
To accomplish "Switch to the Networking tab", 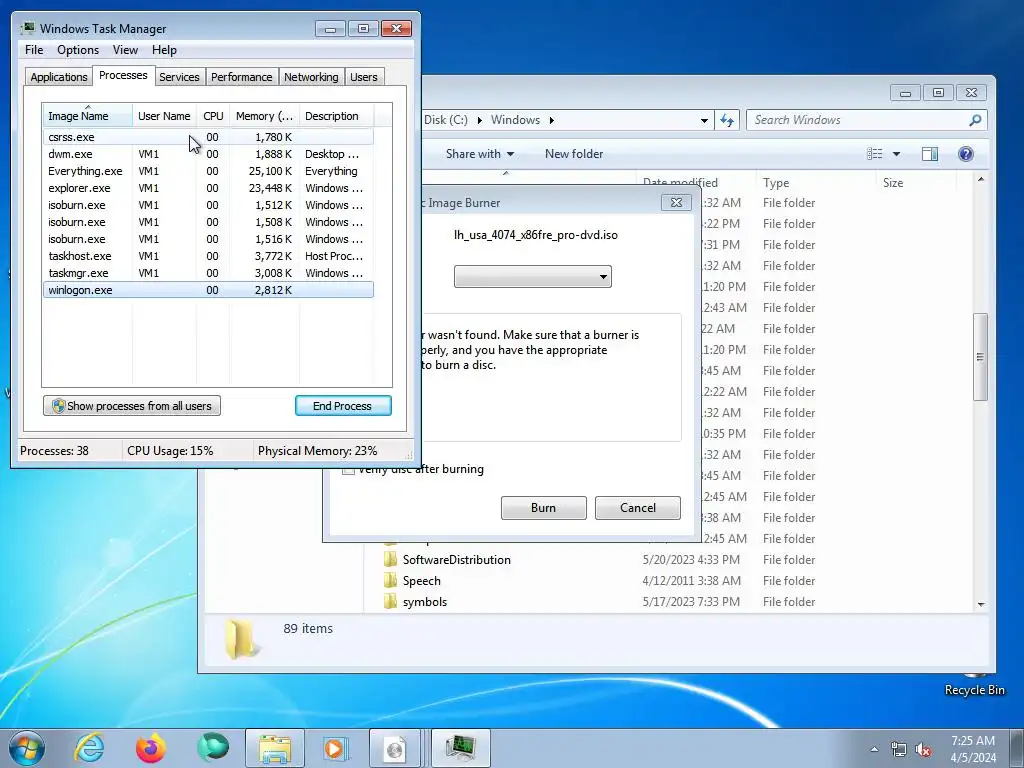I will click(311, 77).
